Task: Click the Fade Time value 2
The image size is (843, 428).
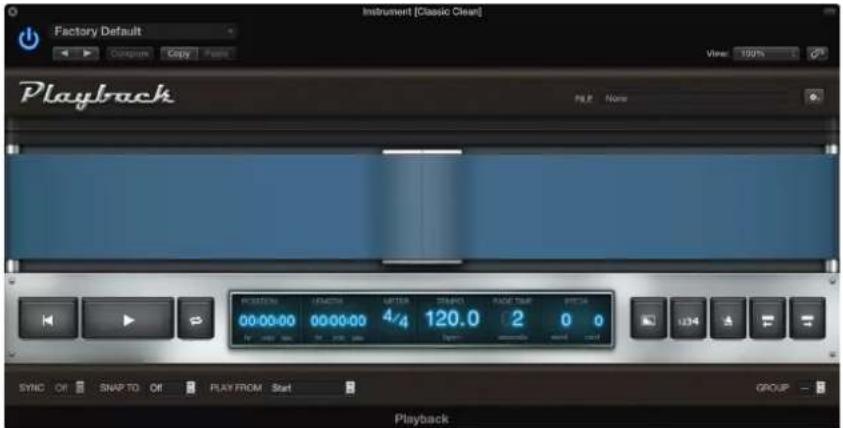Action: 517,319
